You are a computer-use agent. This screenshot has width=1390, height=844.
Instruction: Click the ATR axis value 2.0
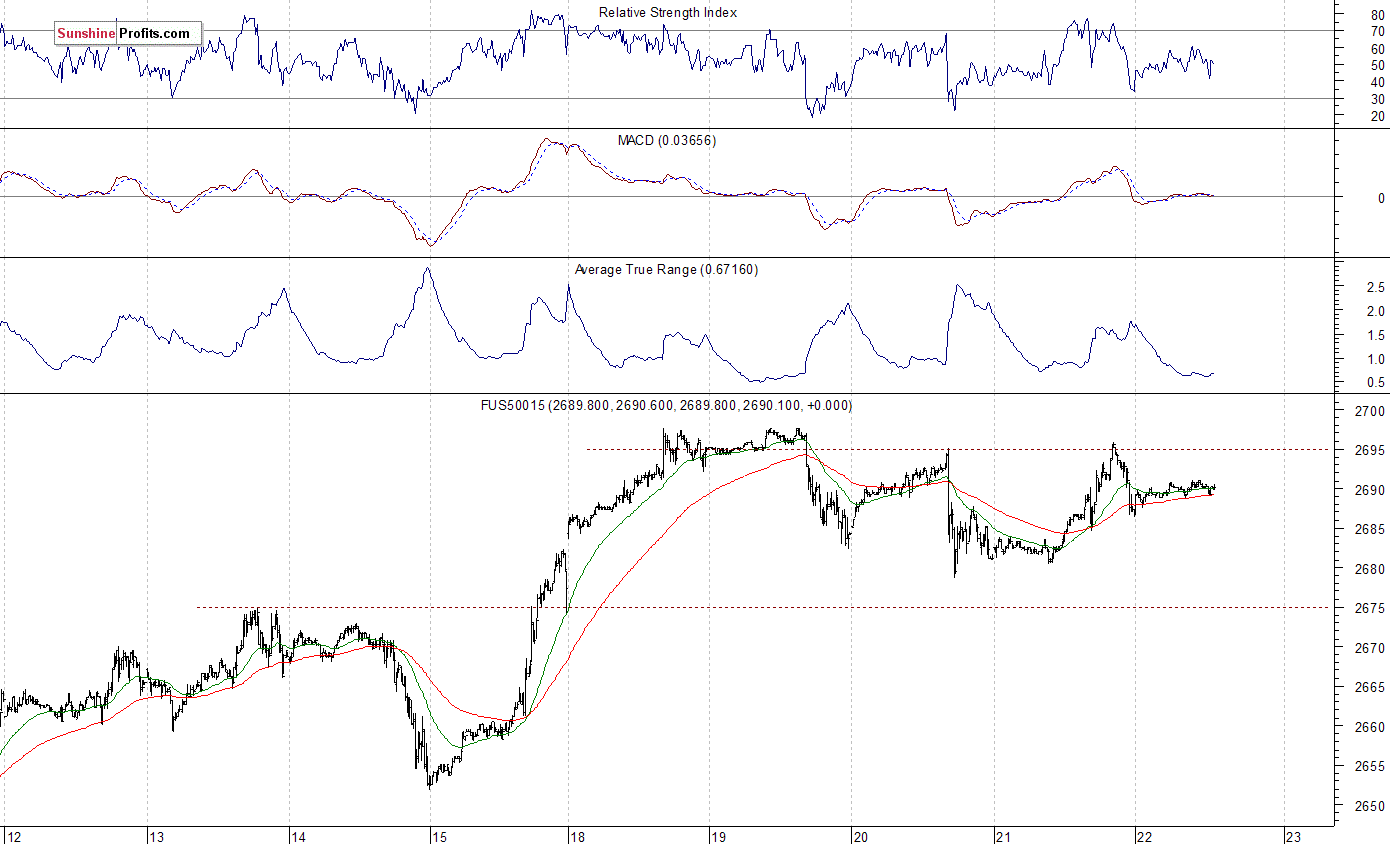tap(1375, 311)
